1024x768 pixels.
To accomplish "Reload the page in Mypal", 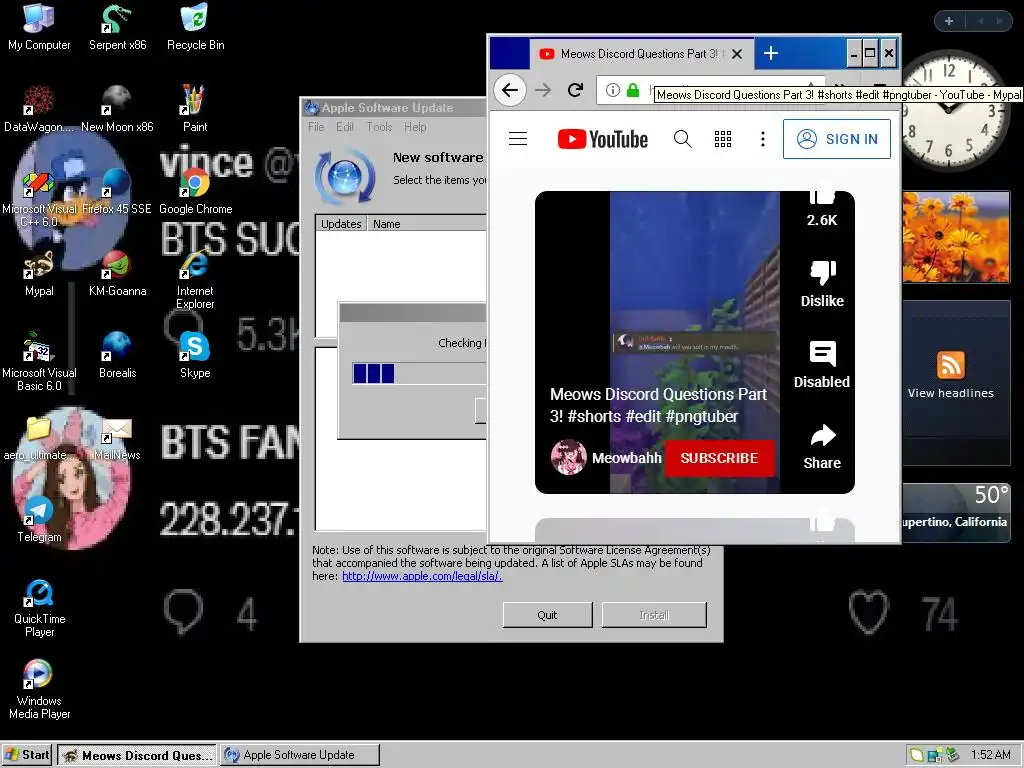I will [575, 89].
